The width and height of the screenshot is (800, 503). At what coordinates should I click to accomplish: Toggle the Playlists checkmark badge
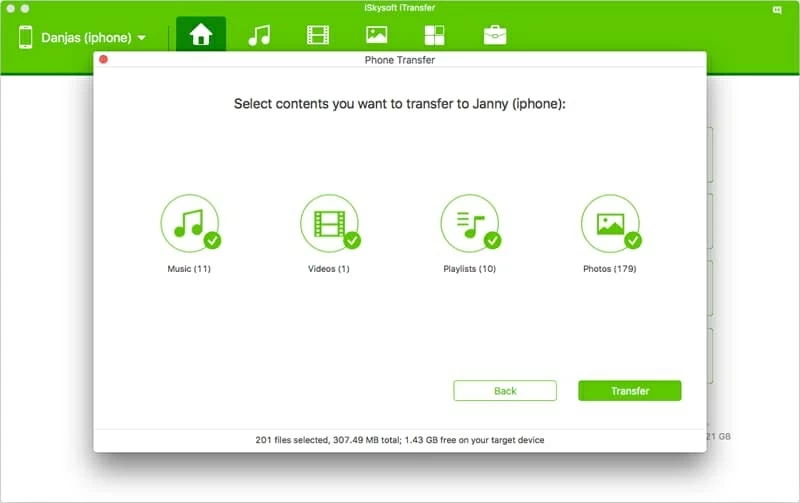click(492, 241)
